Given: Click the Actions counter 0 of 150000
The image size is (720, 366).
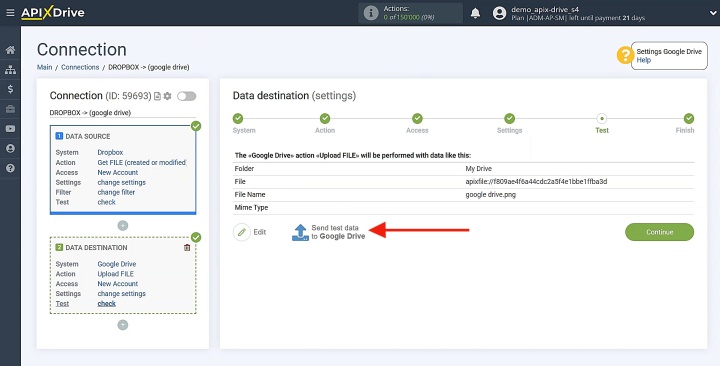Looking at the screenshot, I should tap(409, 17).
